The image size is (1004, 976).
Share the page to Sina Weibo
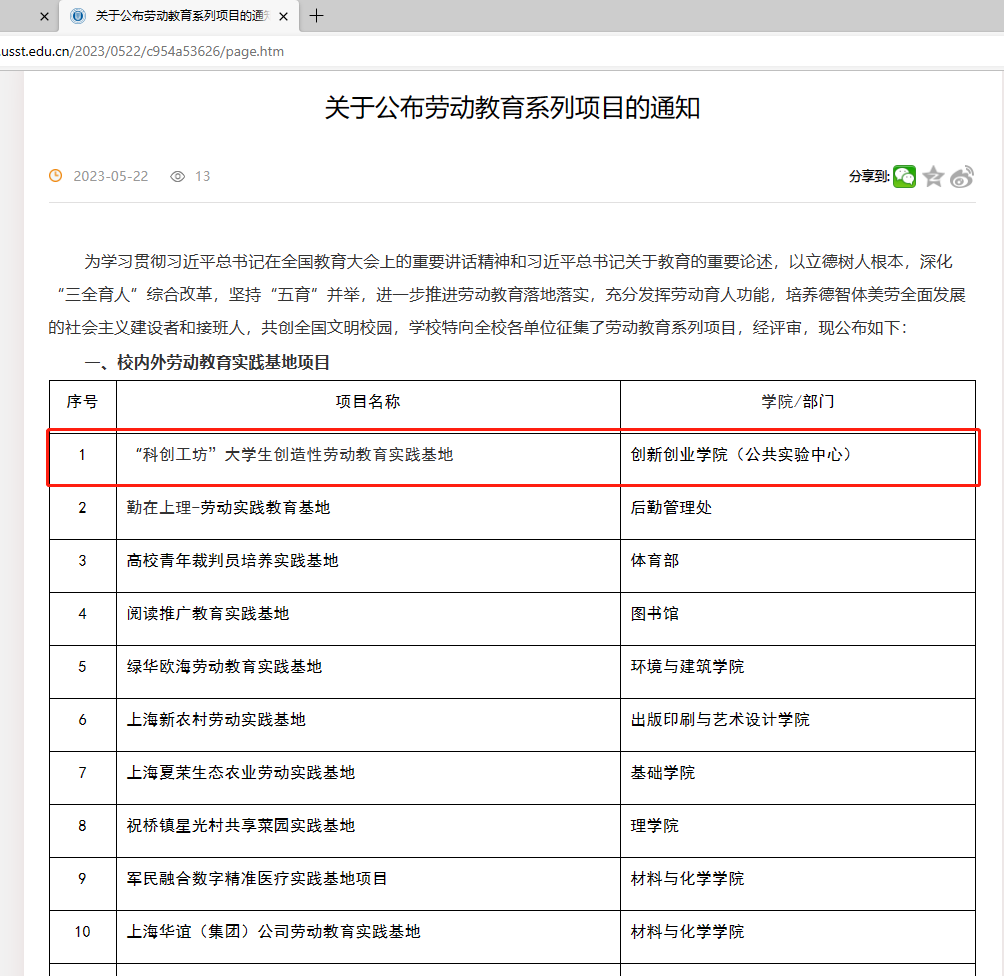[962, 177]
